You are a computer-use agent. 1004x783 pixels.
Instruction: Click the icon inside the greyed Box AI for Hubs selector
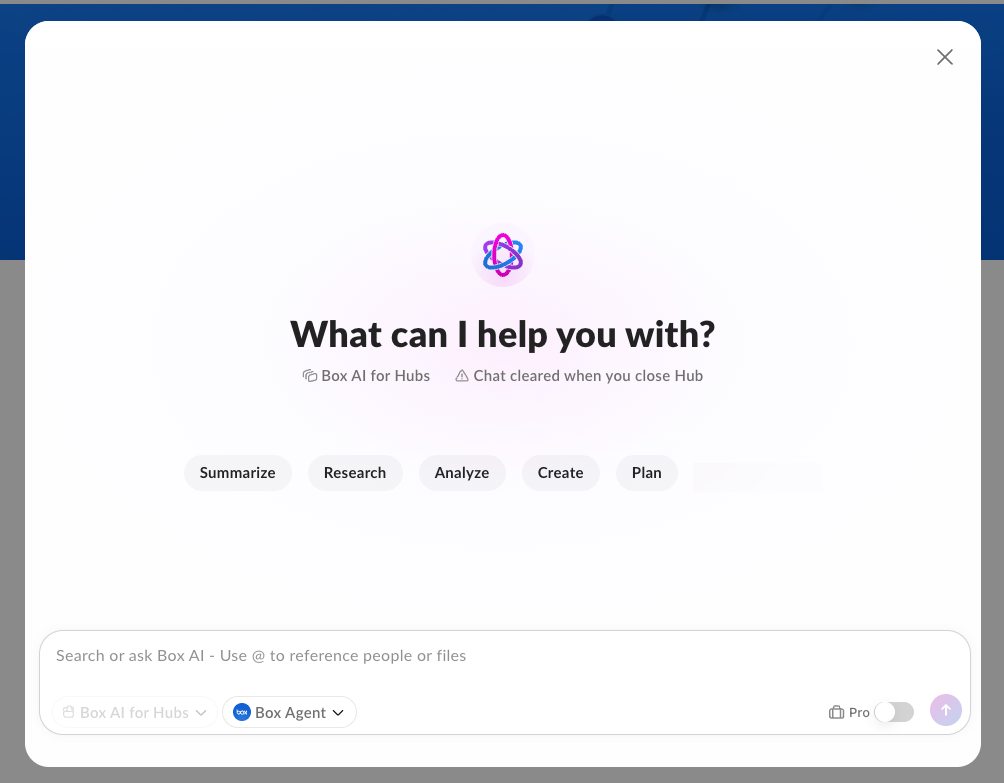click(69, 712)
